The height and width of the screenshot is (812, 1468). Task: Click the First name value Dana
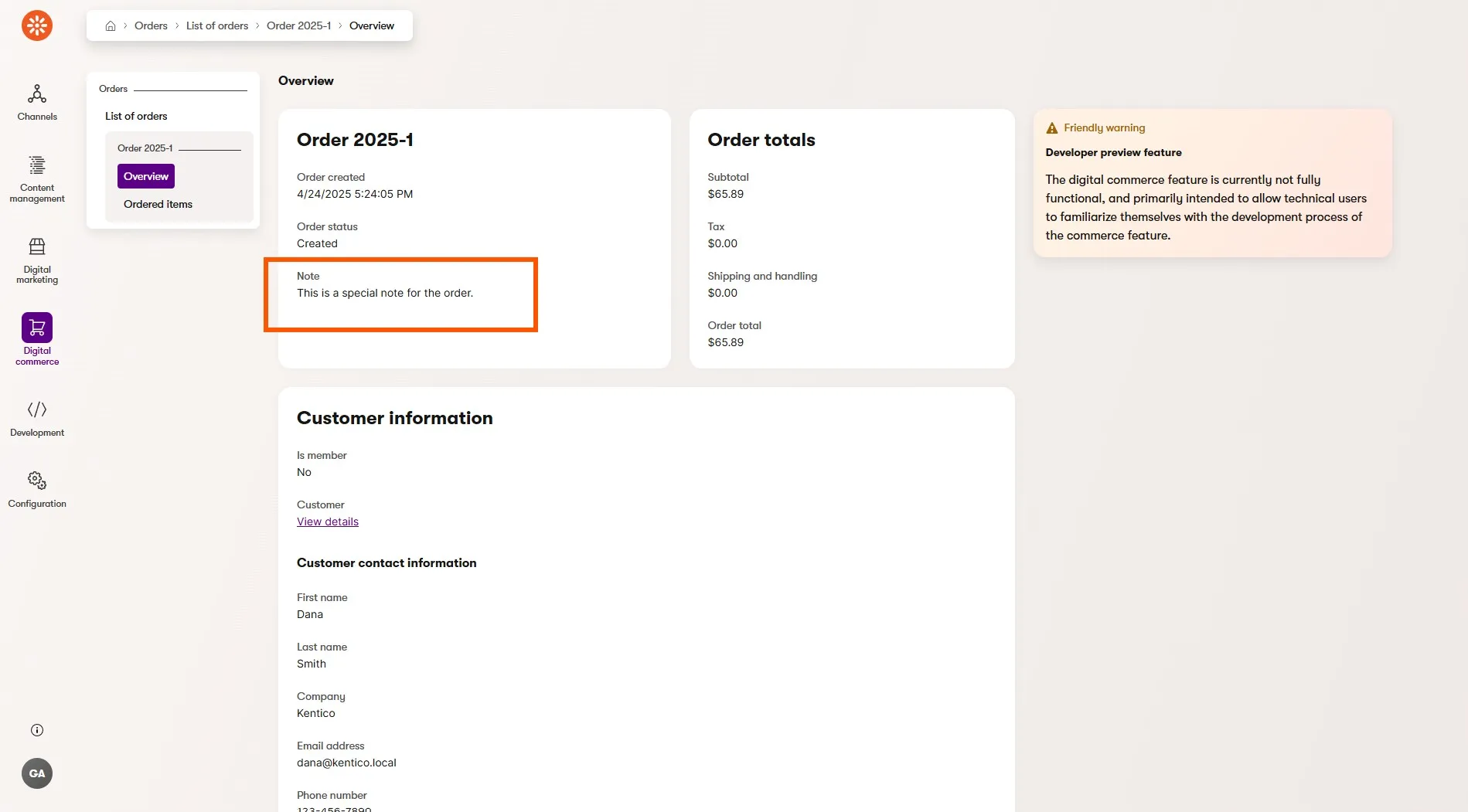click(310, 614)
